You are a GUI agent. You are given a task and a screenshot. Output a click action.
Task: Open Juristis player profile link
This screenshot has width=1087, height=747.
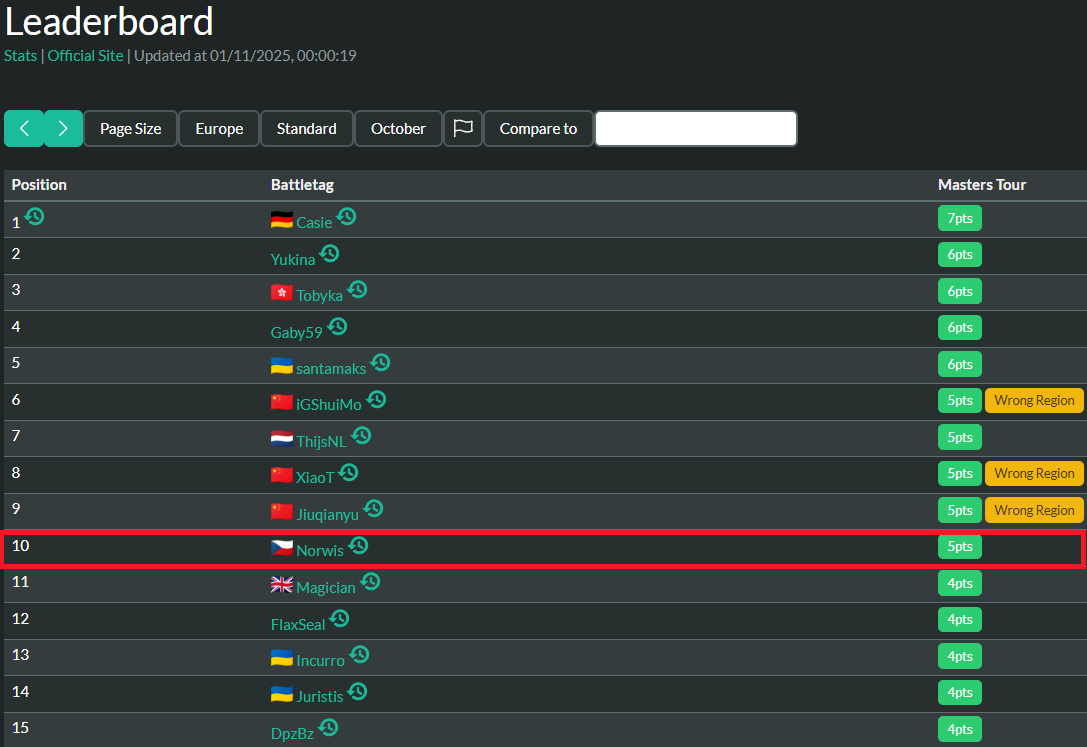320,696
